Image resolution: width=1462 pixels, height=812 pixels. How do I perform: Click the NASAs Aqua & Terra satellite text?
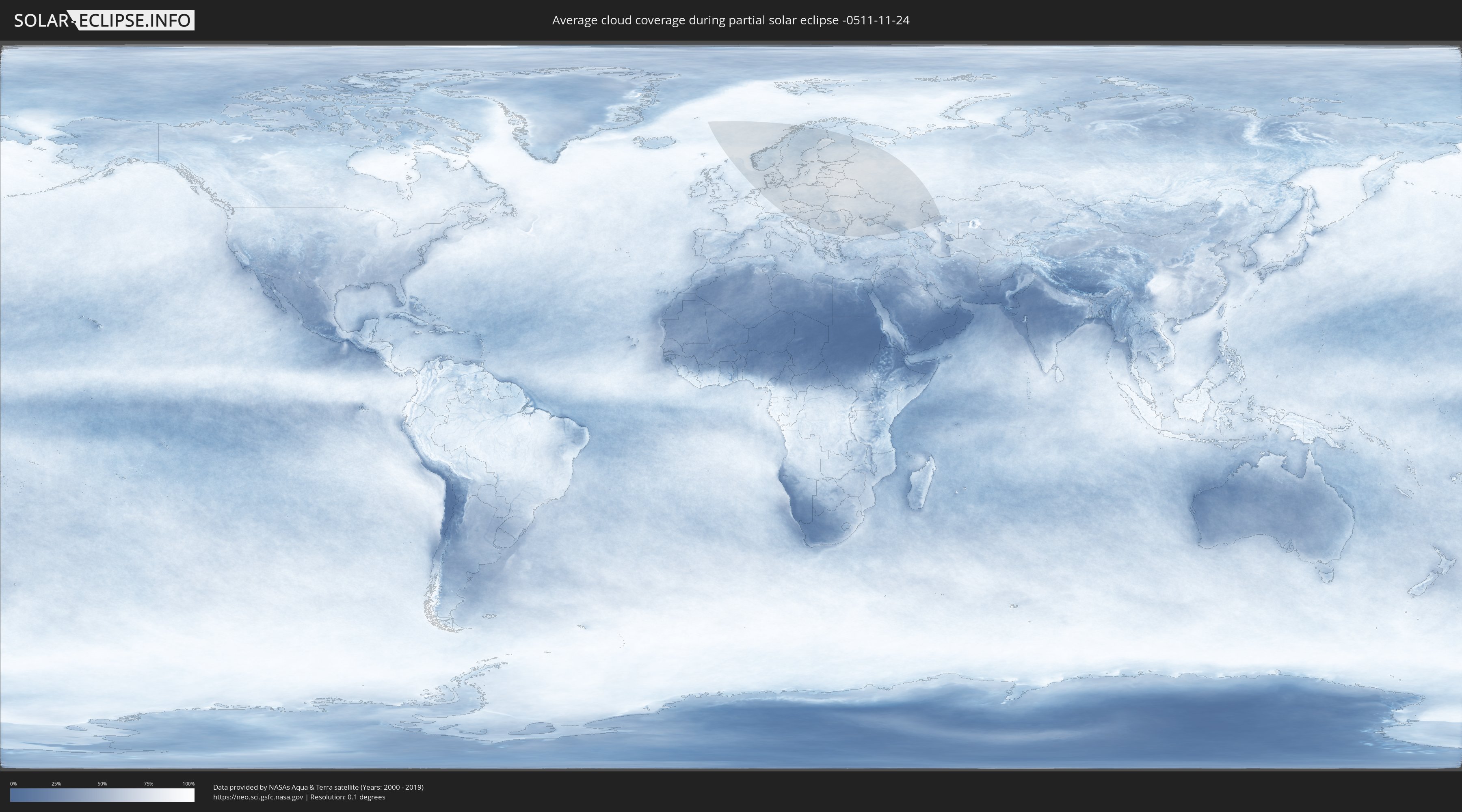pyautogui.click(x=313, y=787)
